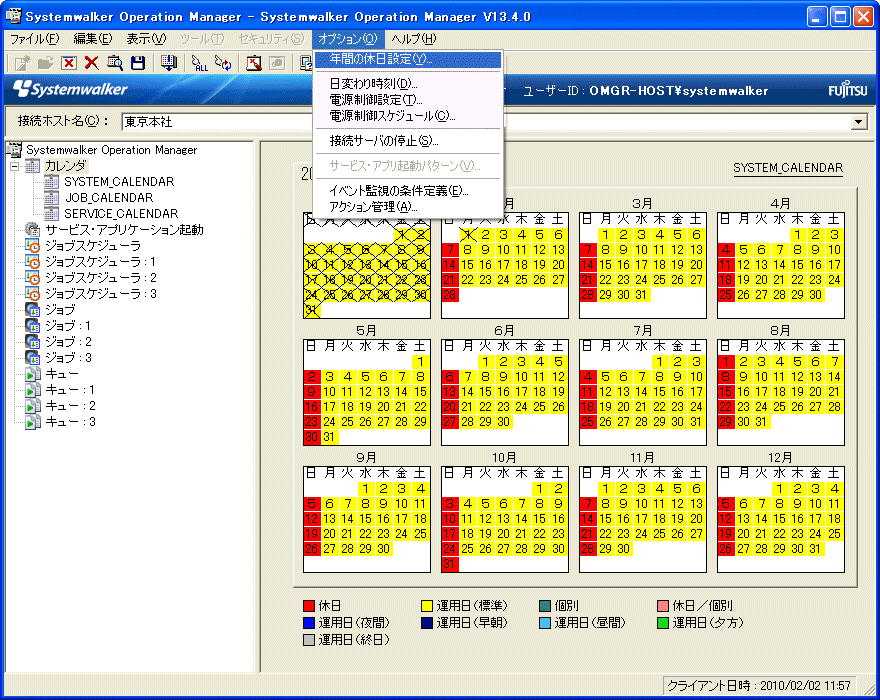Click the plain red X delete icon
880x700 pixels.
tap(91, 63)
